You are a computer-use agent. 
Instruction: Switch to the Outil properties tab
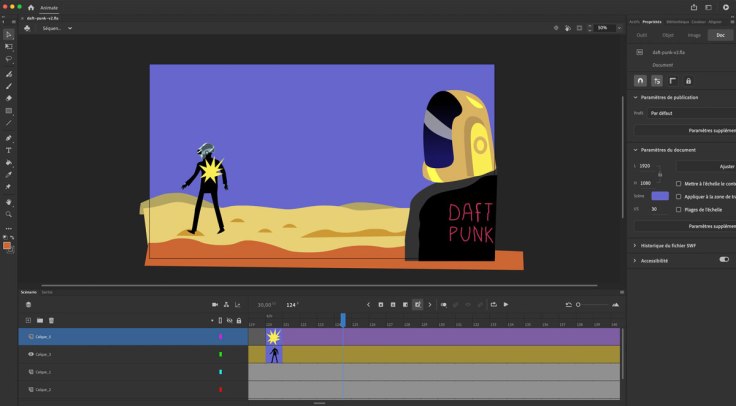point(642,35)
